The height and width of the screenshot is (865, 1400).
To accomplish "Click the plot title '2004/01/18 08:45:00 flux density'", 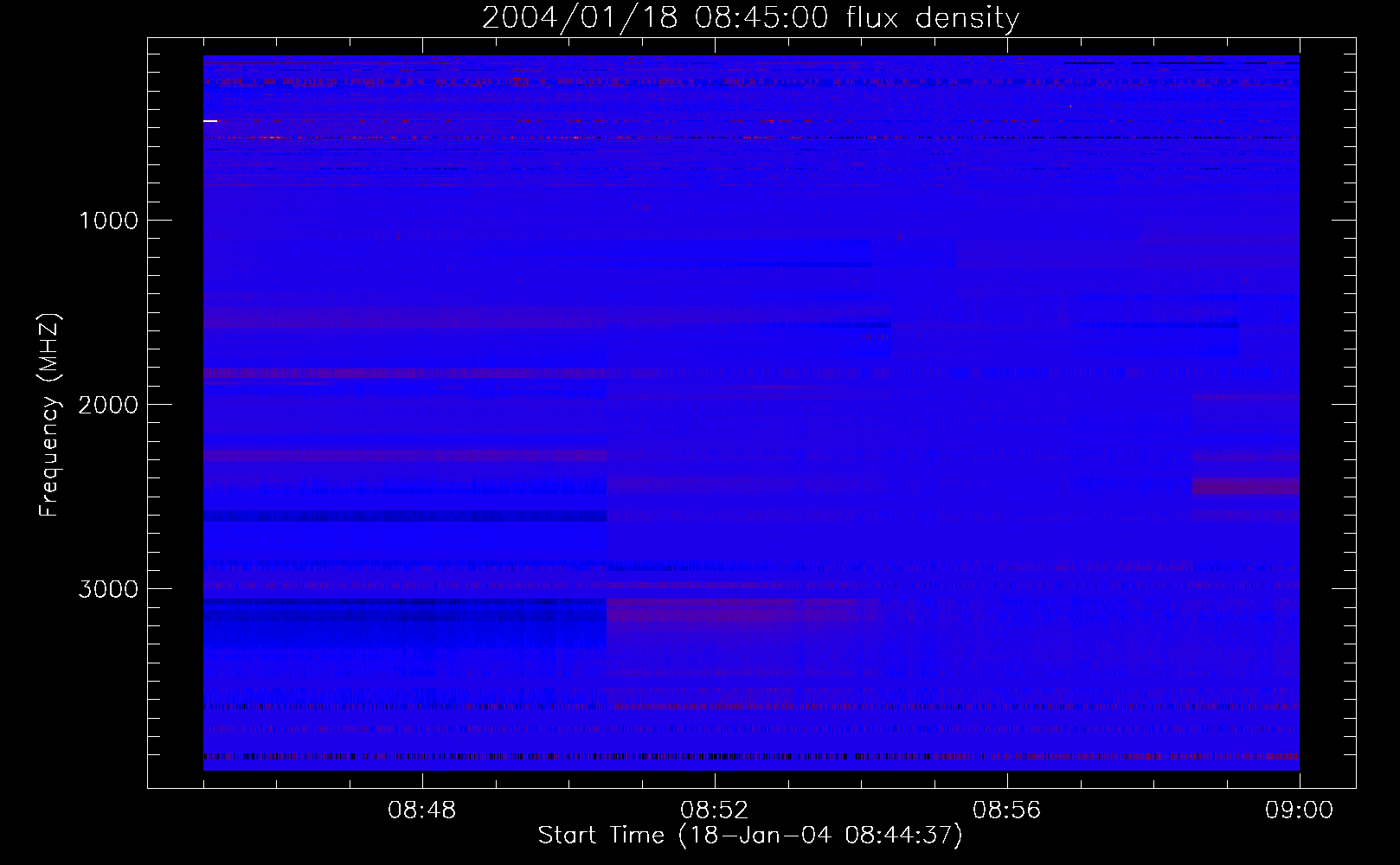I will 750,18.
